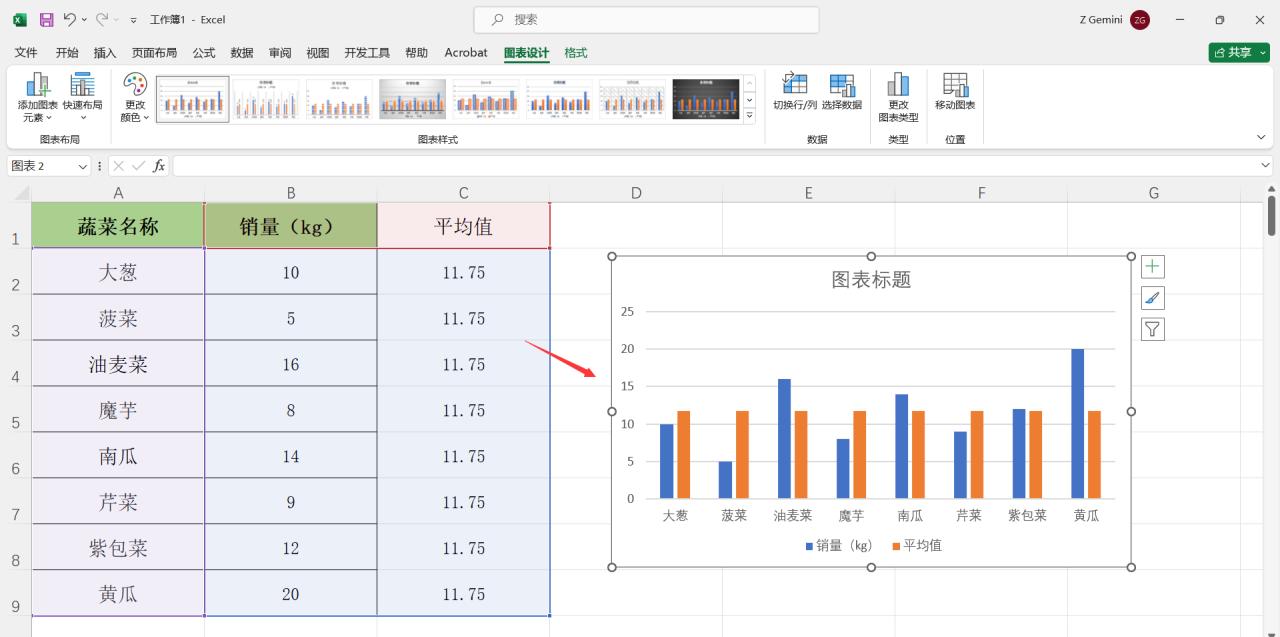Switch to the 视图 tab
Image resolution: width=1280 pixels, height=637 pixels.
coord(318,53)
